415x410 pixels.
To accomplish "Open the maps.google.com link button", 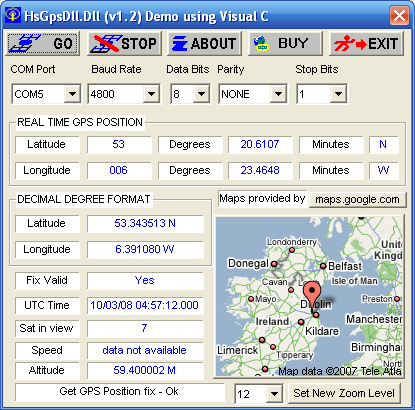I will point(358,199).
